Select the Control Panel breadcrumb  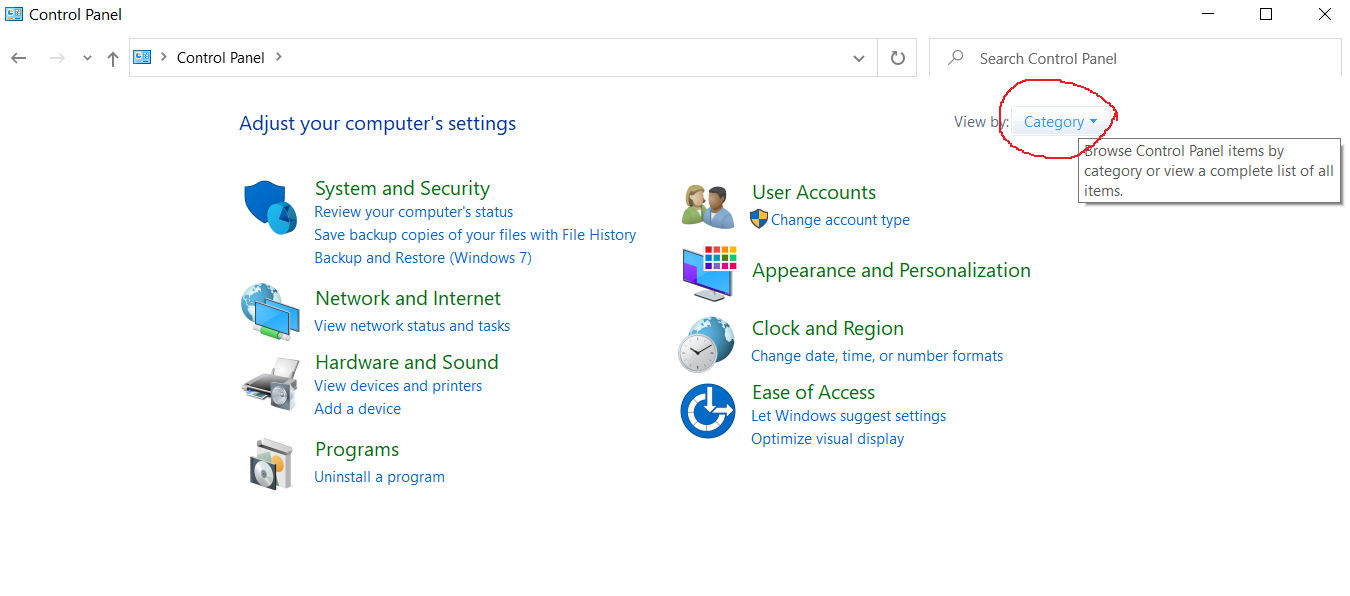(x=221, y=58)
